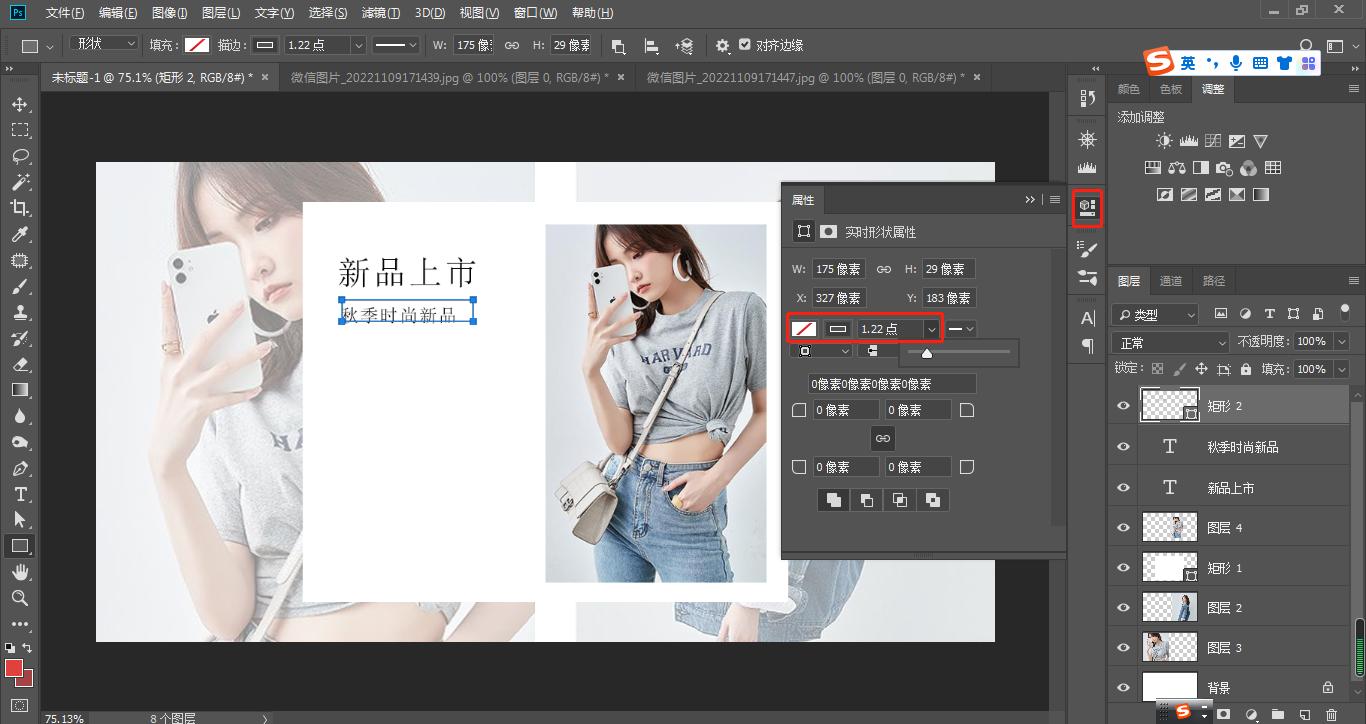Add a Brightness/Contrast adjustment layer
Screen dimensions: 1366x724
[1163, 141]
